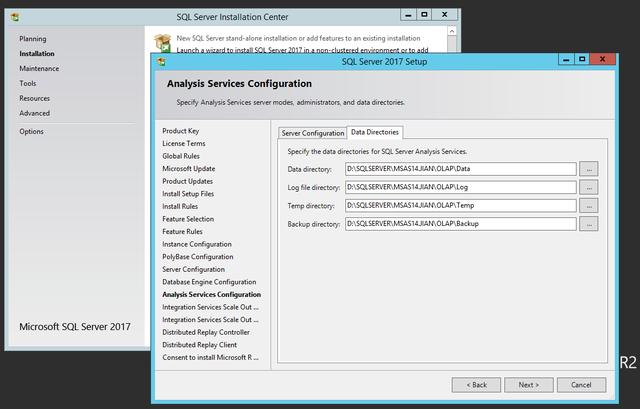Click the new stand-alone installation box icon
Screen dimensions: 640x409
(162, 43)
